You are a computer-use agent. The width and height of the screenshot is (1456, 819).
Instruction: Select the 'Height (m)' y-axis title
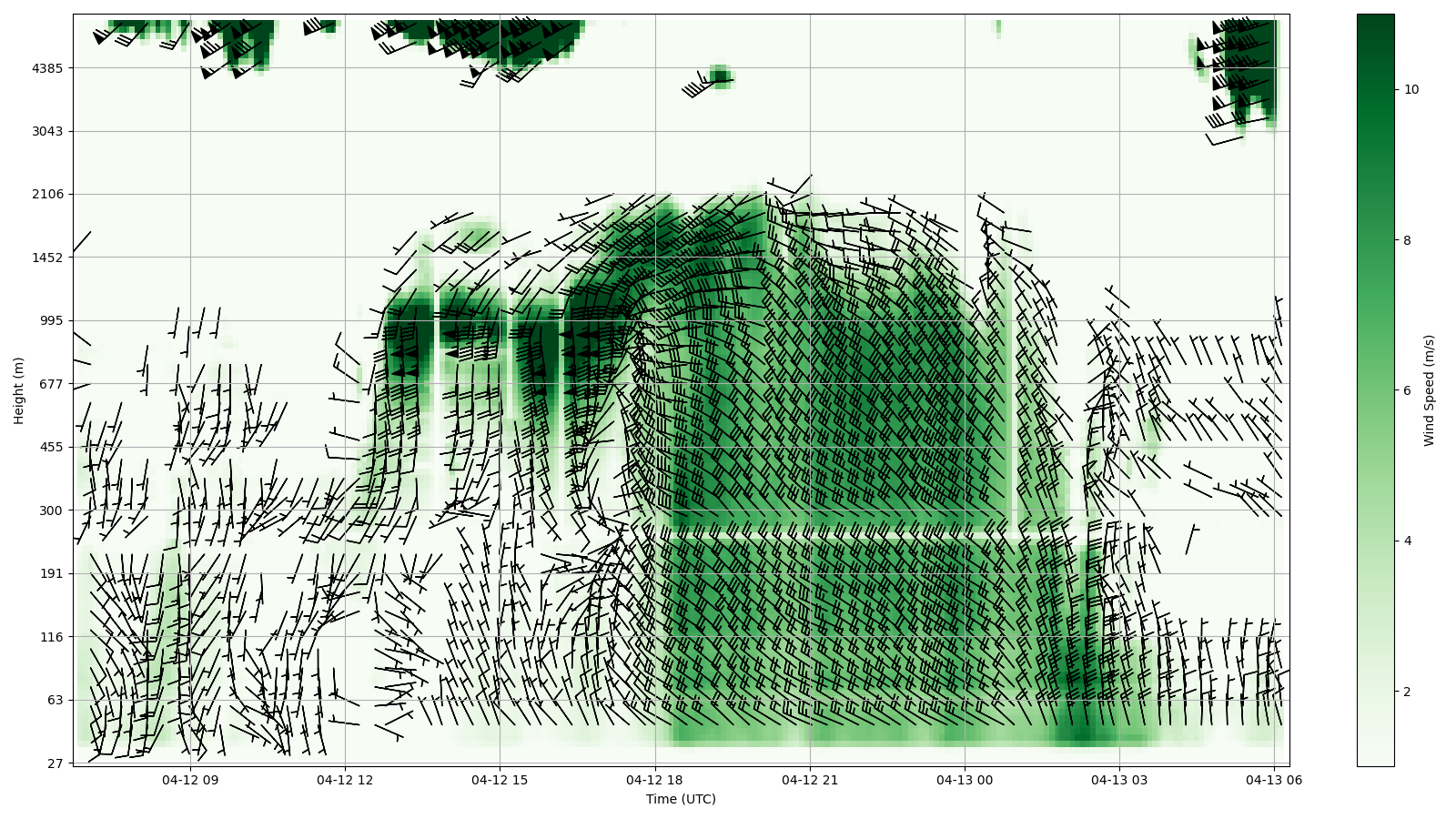point(19,390)
